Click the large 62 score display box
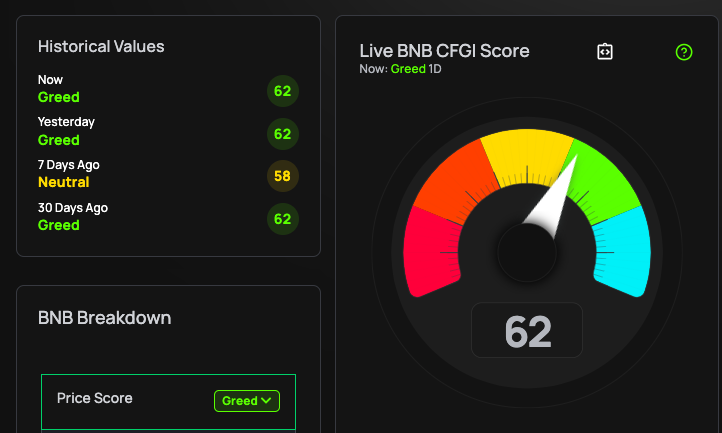Image resolution: width=722 pixels, height=433 pixels. click(527, 331)
